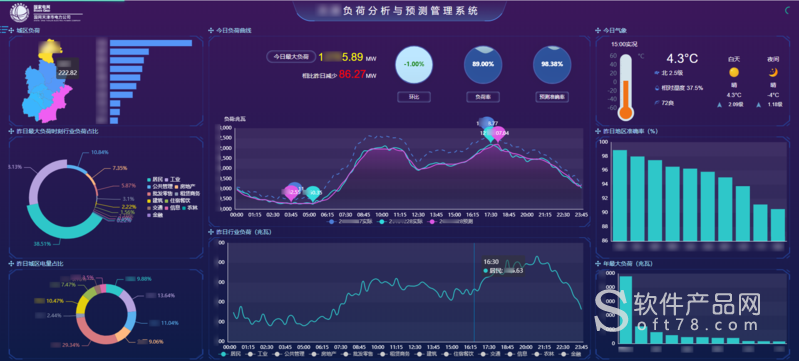The height and width of the screenshot is (361, 799).
Task: Click the thermometer graphic in weather panel
Action: click(626, 87)
